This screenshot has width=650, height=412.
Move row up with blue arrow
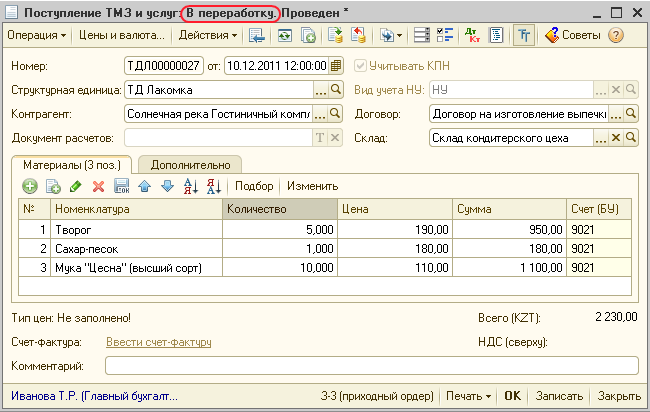(x=145, y=186)
